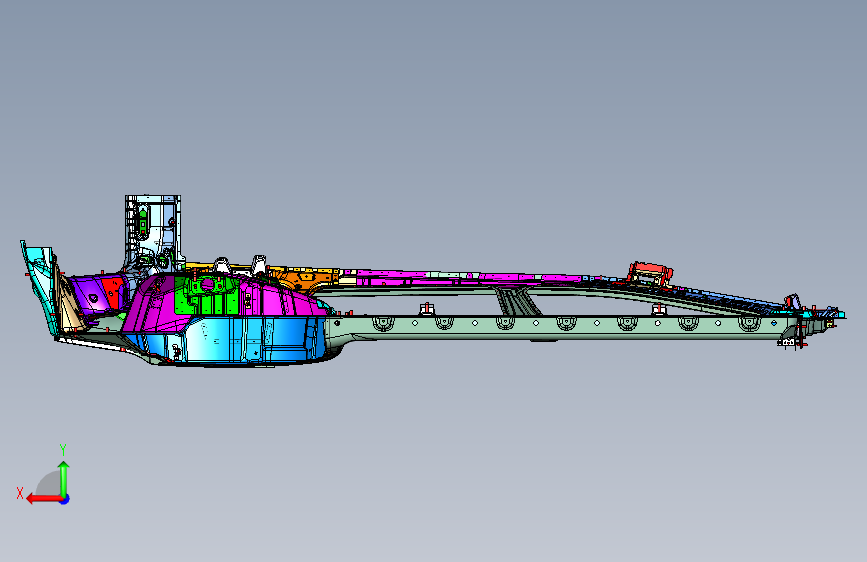Click the 'X' axis label

click(x=20, y=493)
